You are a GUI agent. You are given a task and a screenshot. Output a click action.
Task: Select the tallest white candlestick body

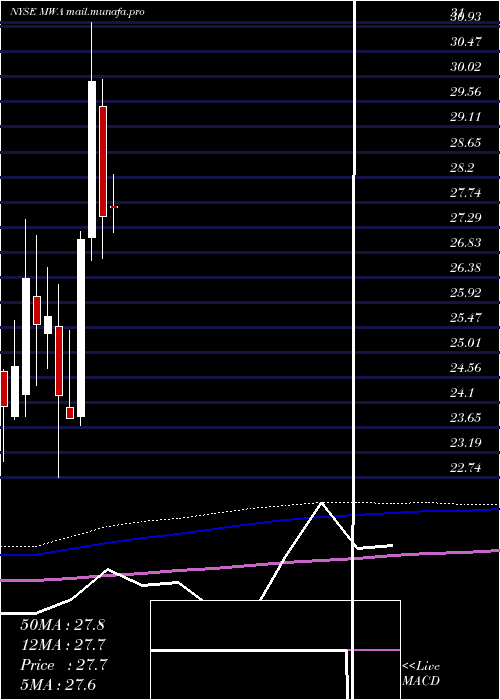point(81,328)
